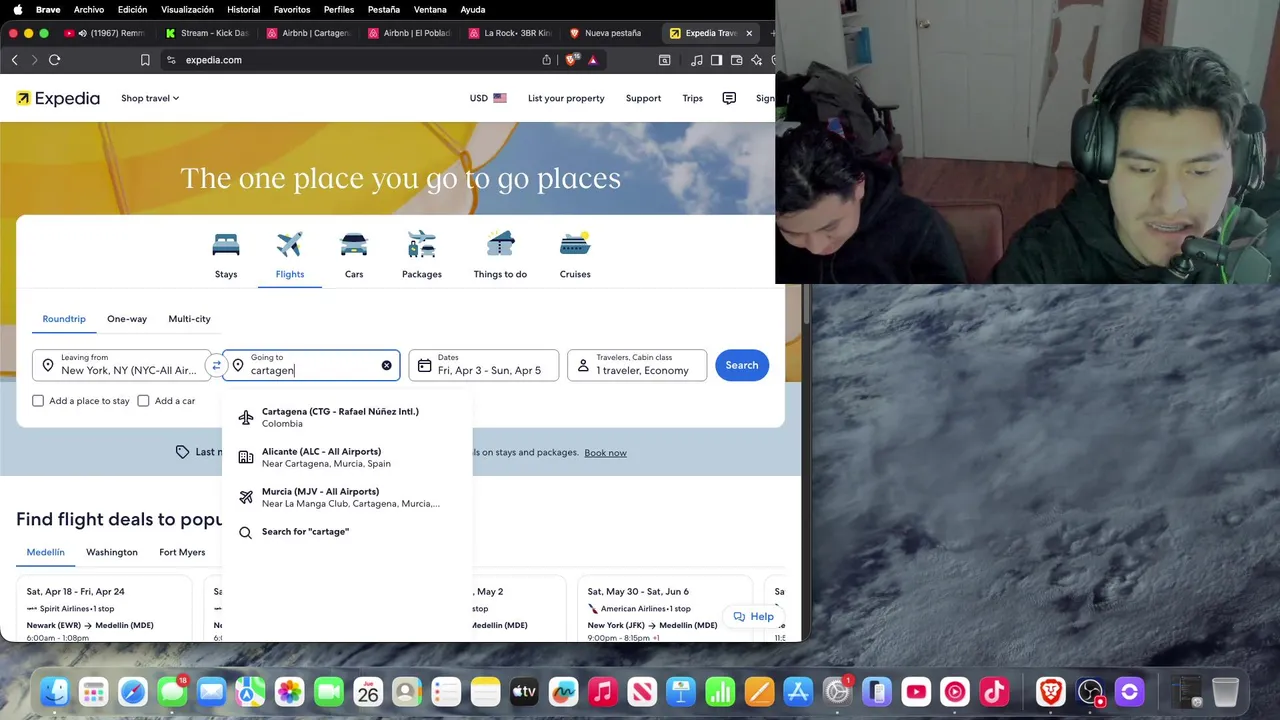The width and height of the screenshot is (1280, 720).
Task: Select the Stays bed icon
Action: [x=226, y=245]
